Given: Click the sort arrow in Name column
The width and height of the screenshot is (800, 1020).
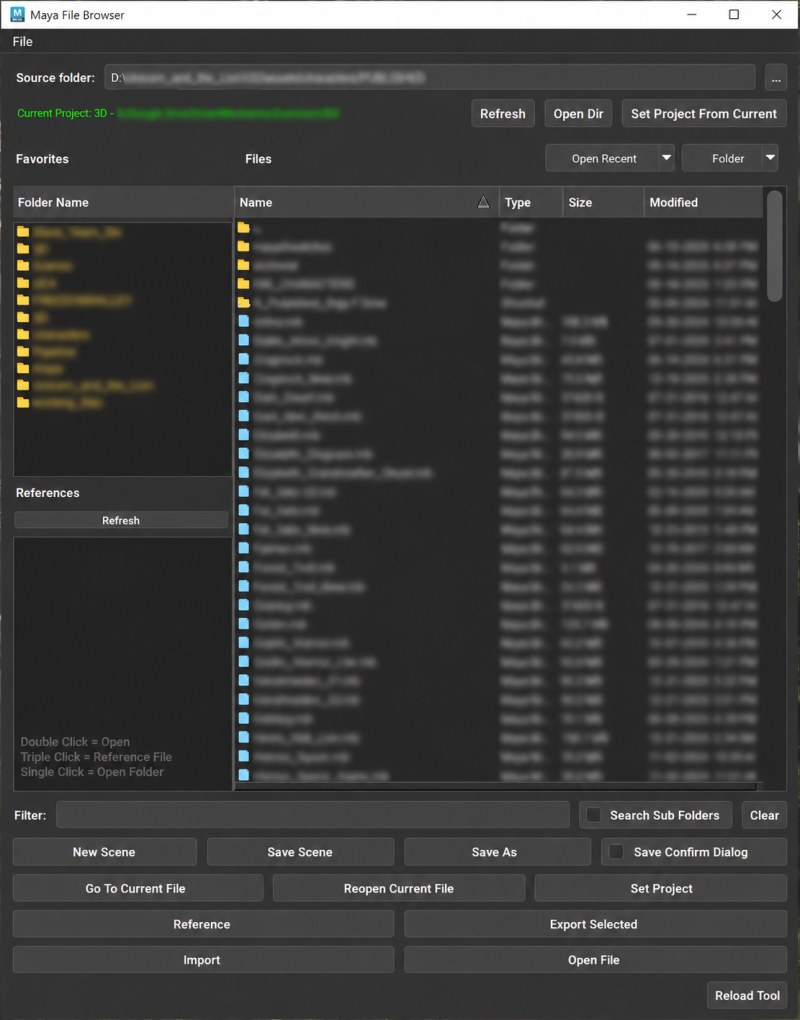Looking at the screenshot, I should [x=483, y=202].
